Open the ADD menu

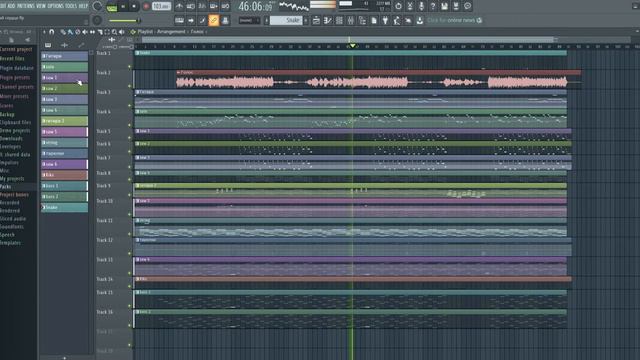pos(11,6)
